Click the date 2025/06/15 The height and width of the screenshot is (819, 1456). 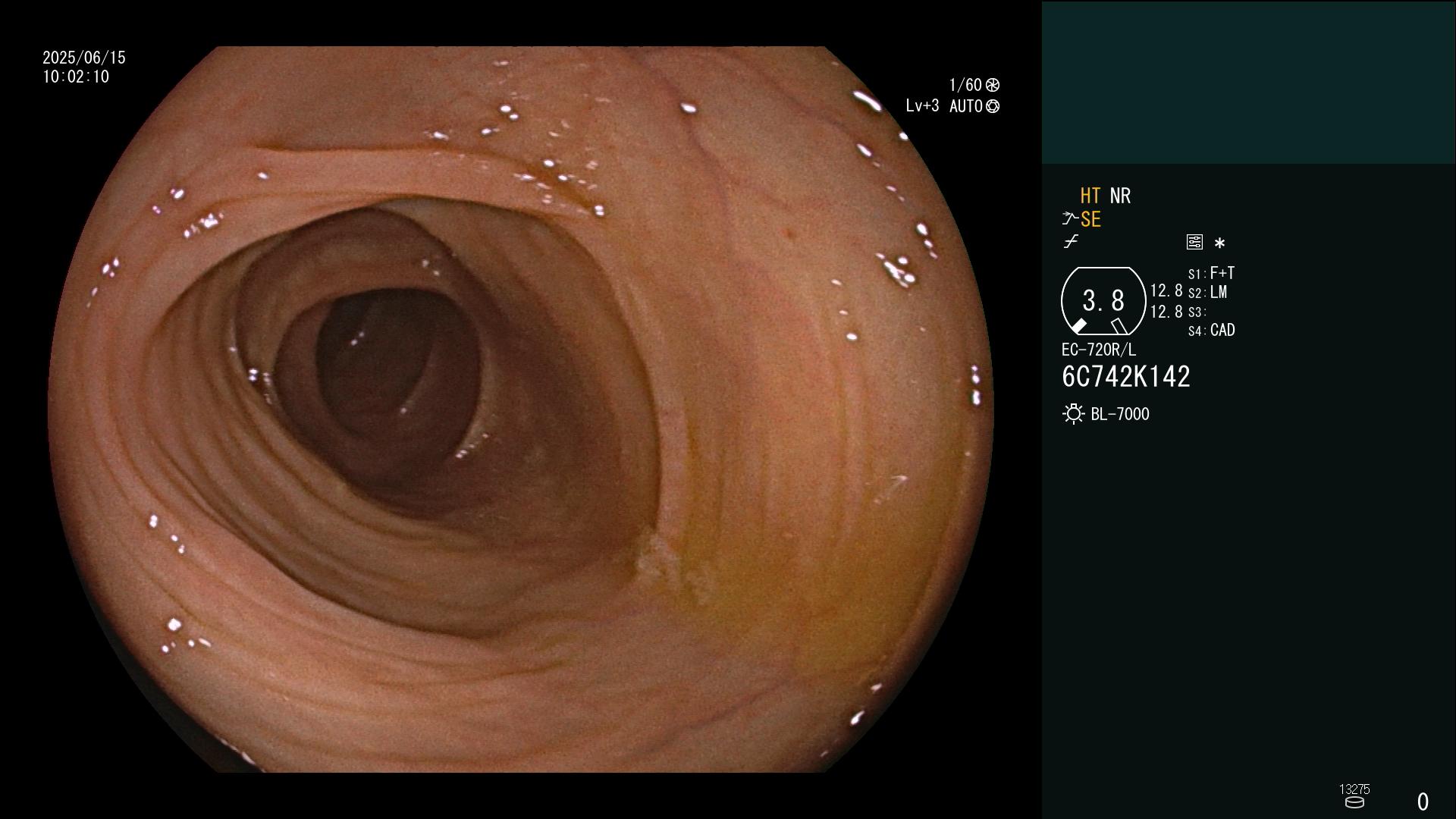pyautogui.click(x=84, y=58)
